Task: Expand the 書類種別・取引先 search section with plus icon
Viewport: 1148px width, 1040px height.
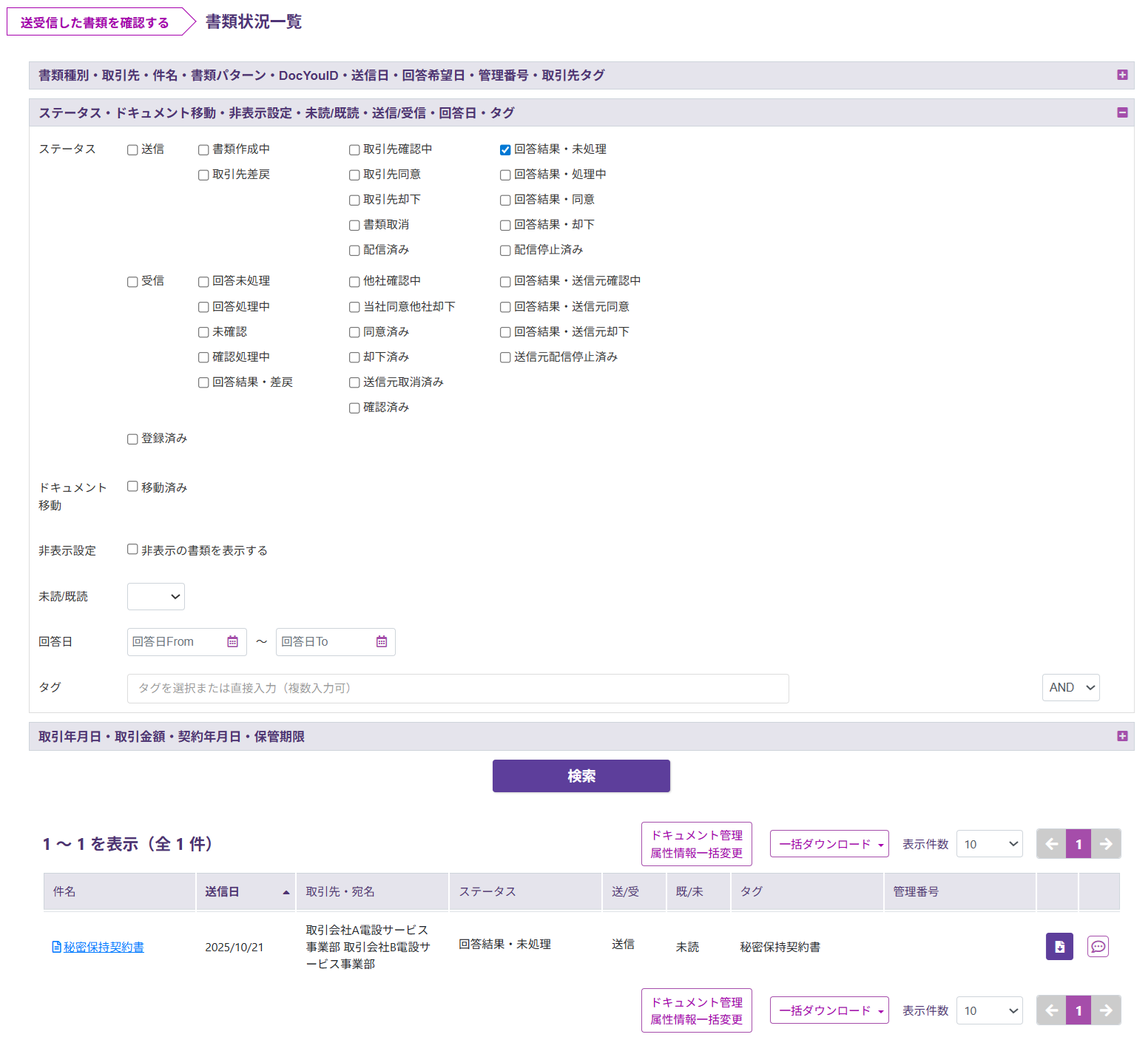Action: click(x=1122, y=75)
